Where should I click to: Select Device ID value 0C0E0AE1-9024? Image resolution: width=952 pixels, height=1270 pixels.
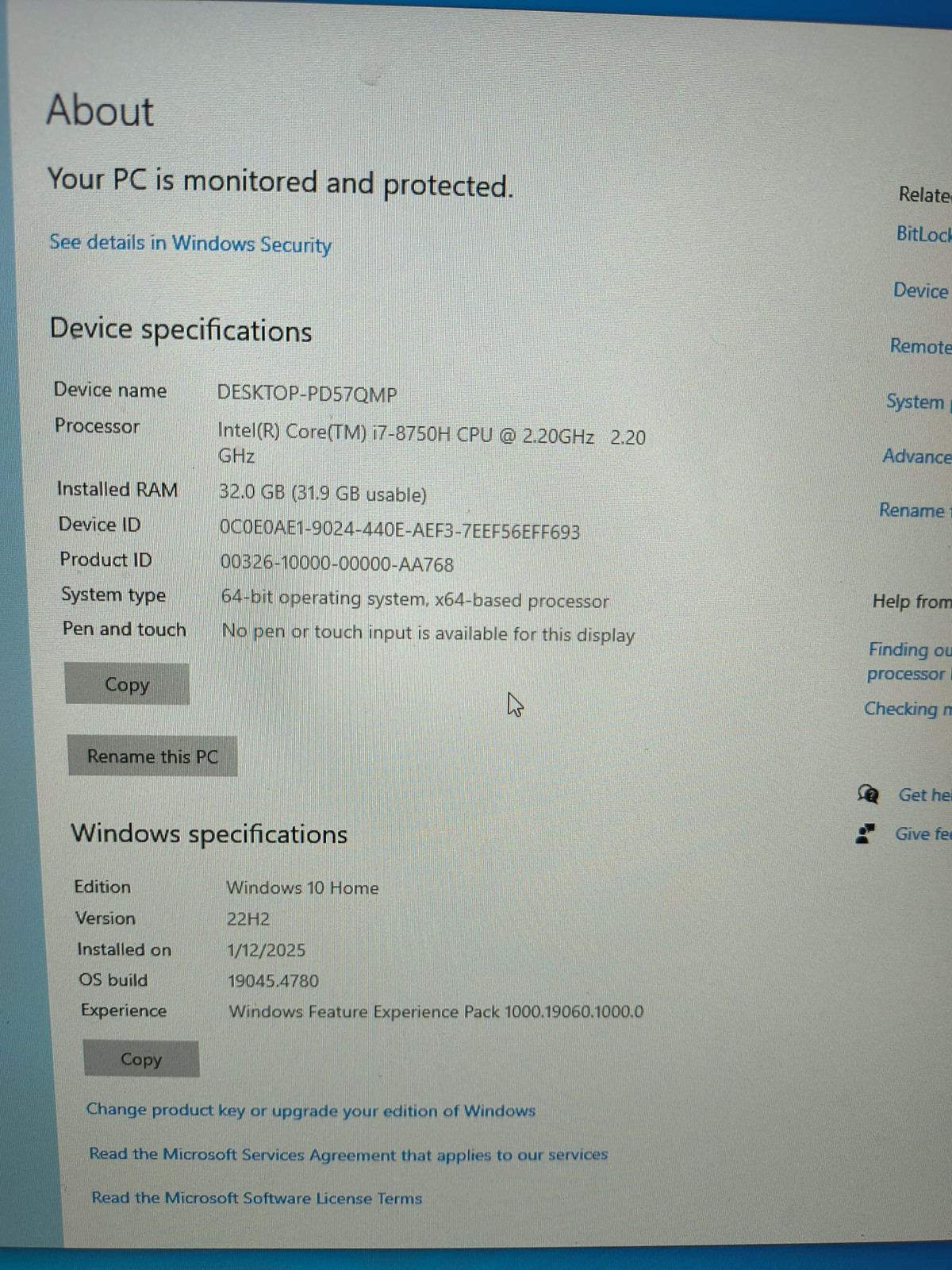(x=400, y=530)
